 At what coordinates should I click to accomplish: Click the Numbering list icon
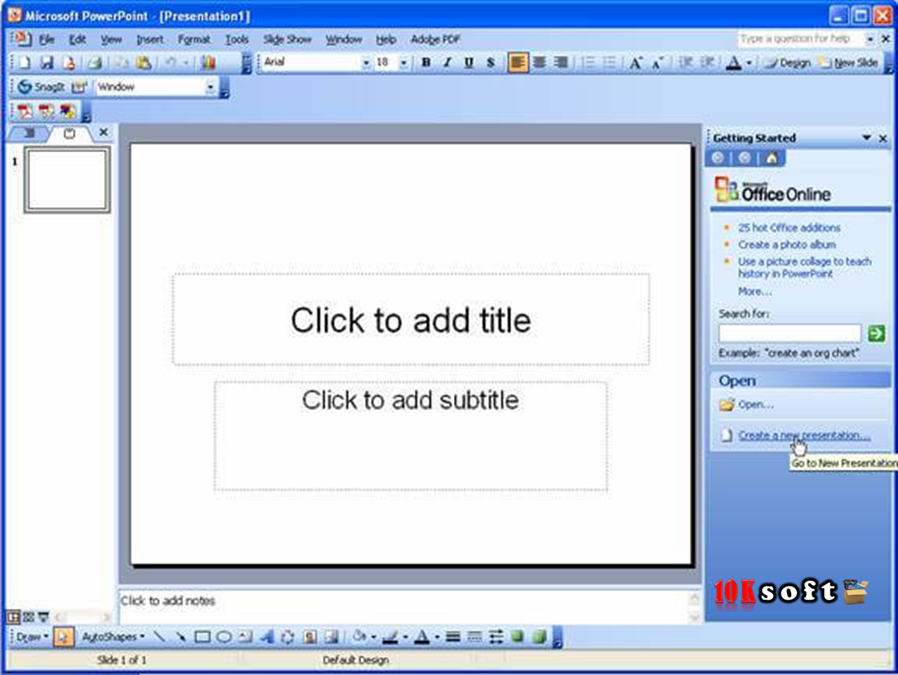588,62
